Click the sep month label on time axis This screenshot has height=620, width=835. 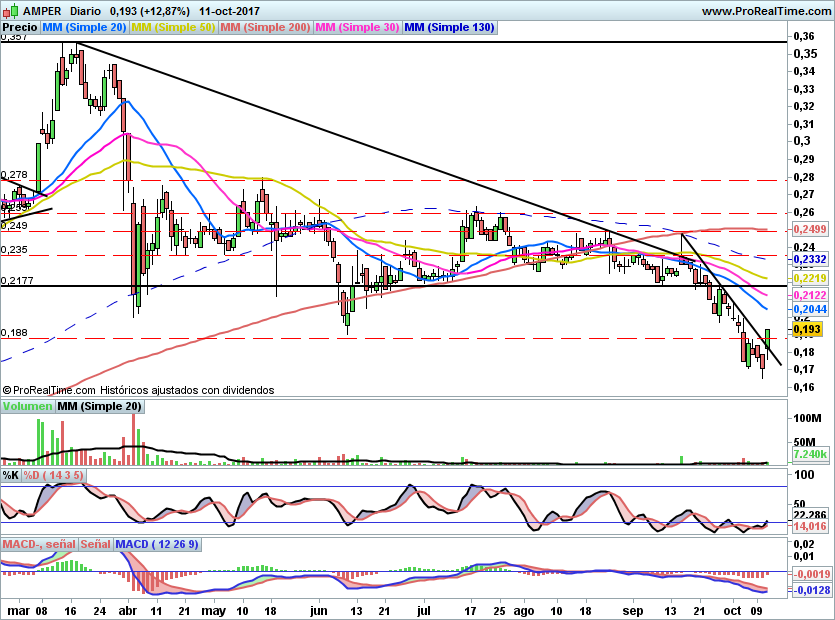tap(633, 611)
